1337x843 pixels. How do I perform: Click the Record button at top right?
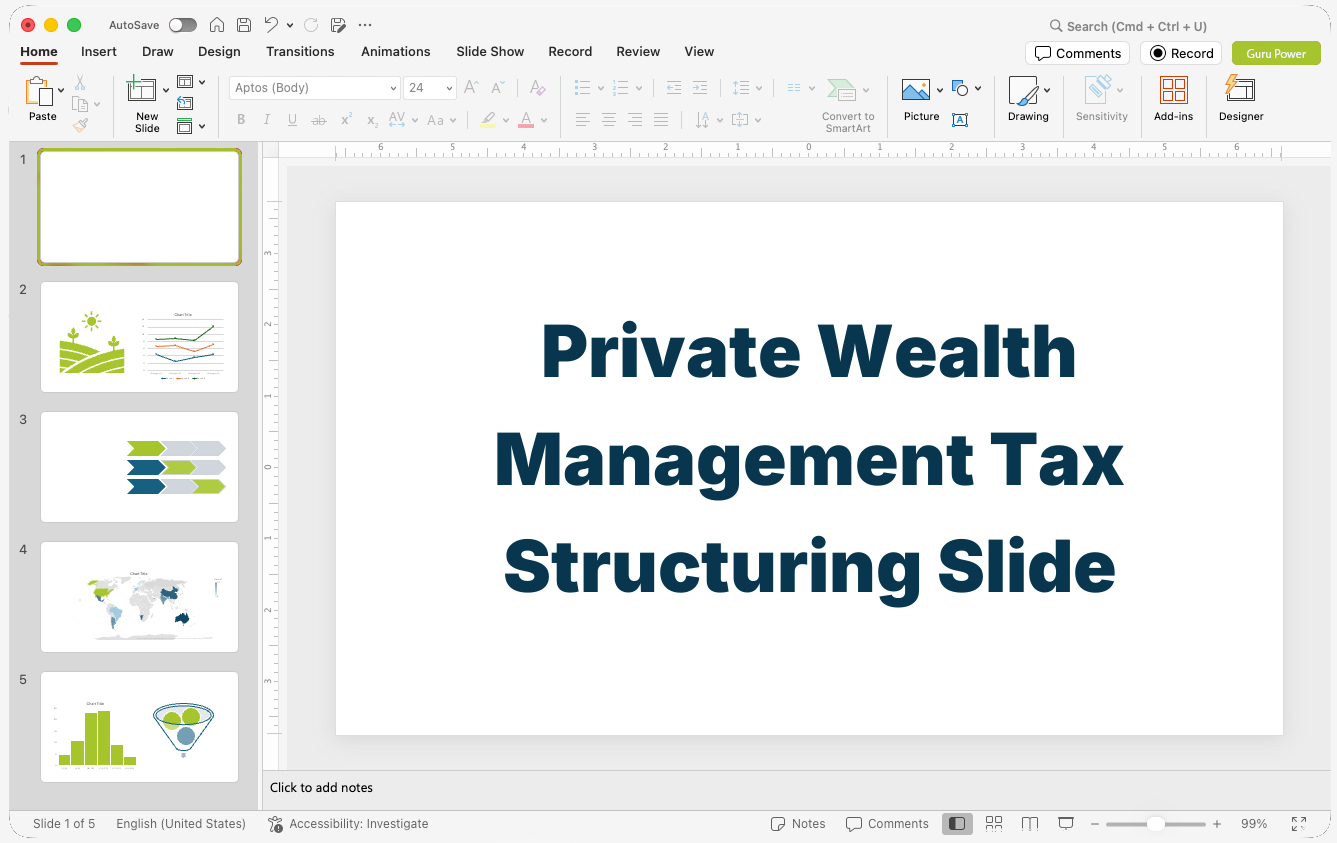click(x=1181, y=53)
